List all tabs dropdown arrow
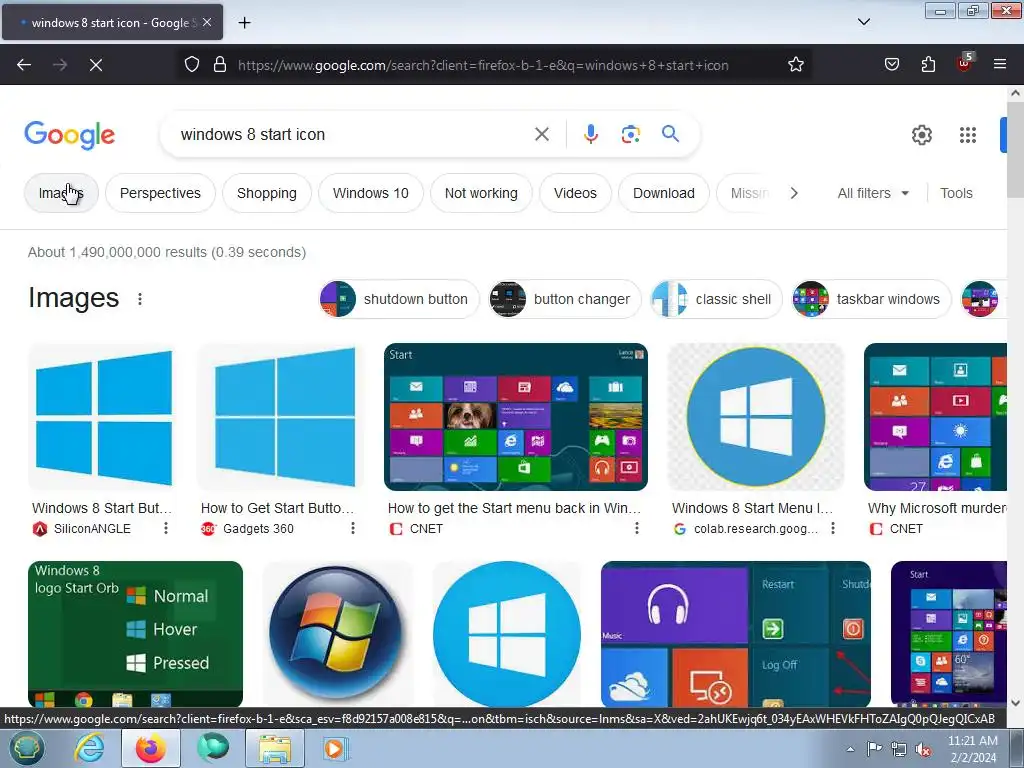This screenshot has width=1024, height=768. (863, 22)
